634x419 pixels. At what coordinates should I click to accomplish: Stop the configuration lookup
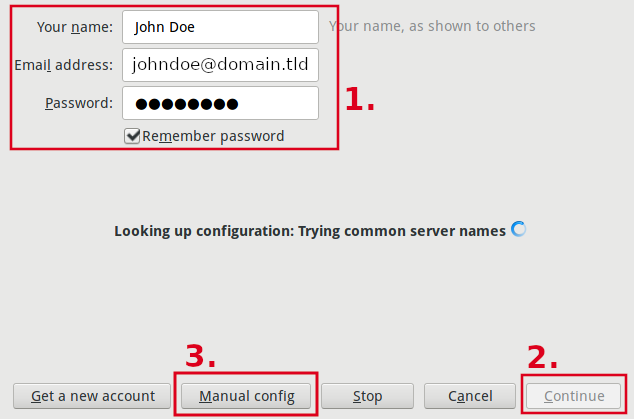(x=367, y=396)
